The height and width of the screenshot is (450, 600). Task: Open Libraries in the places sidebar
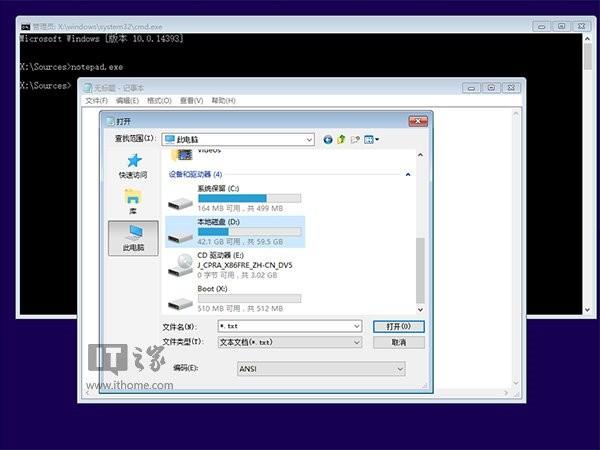[x=133, y=201]
